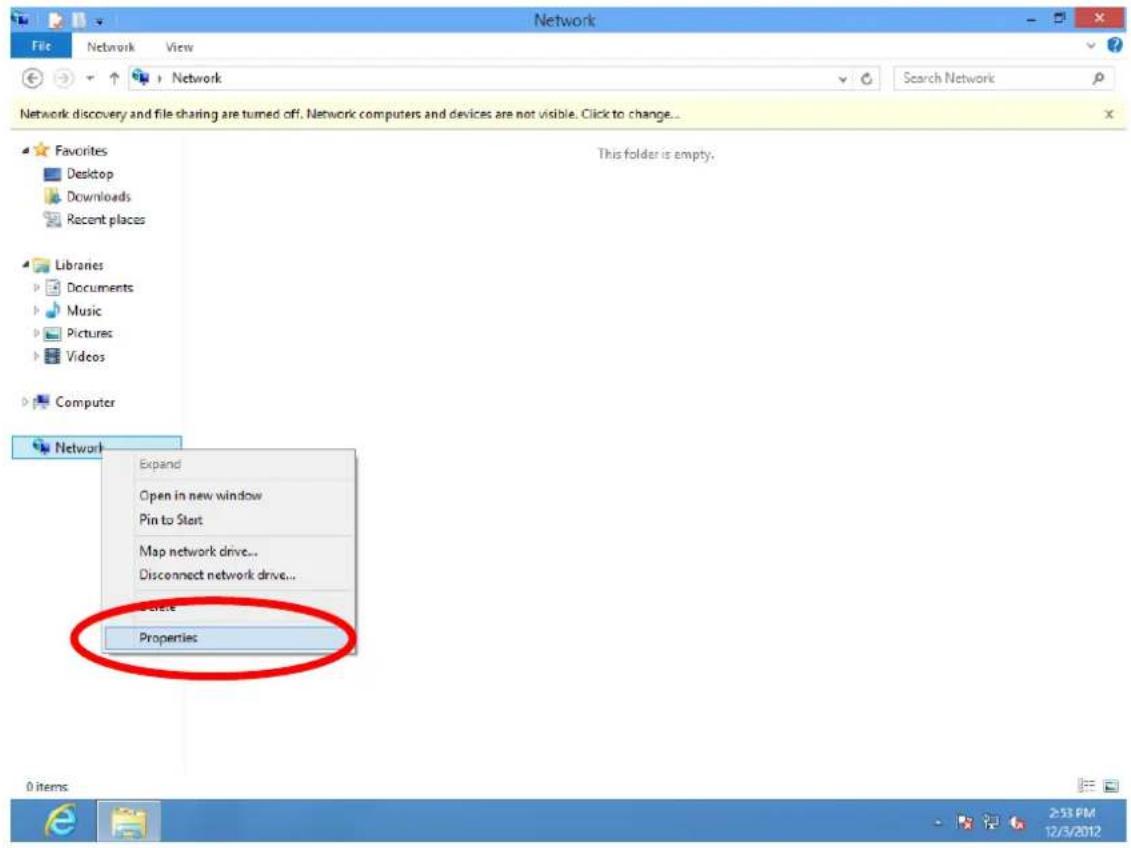1131x848 pixels.
Task: Open Recent places in Favorites
Action: pyautogui.click(x=105, y=219)
